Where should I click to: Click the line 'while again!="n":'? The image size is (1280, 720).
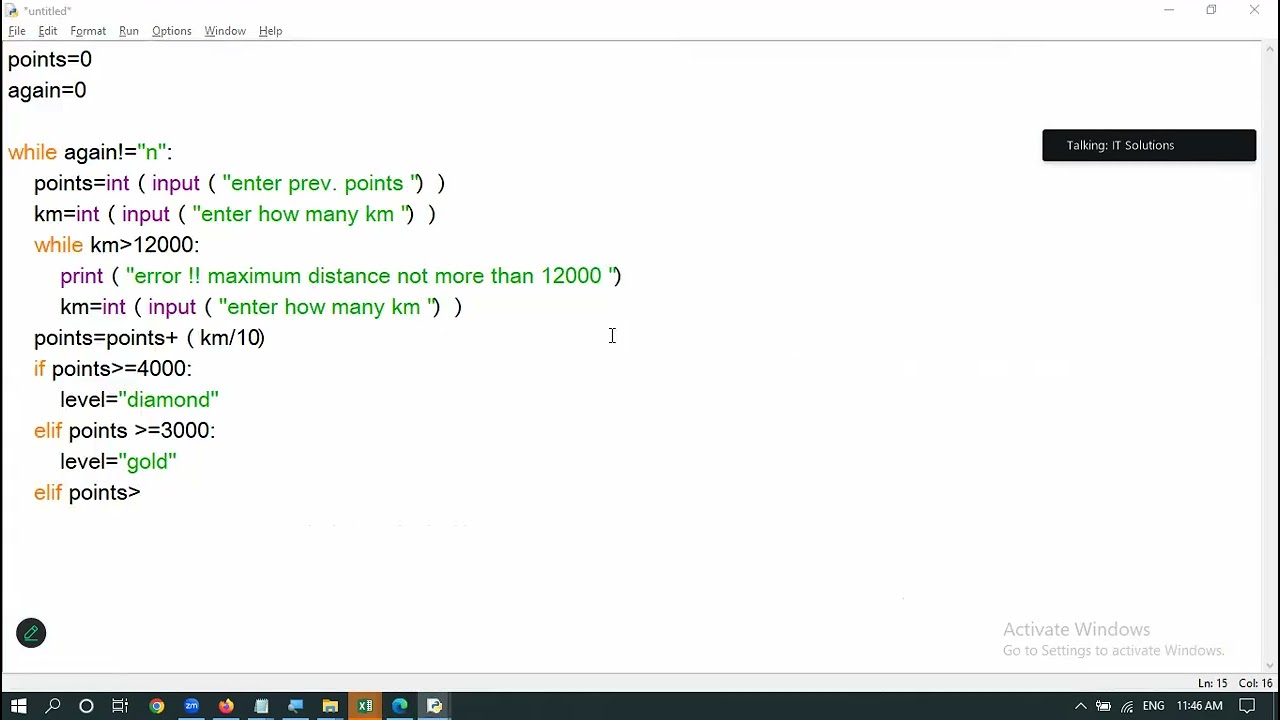[x=90, y=153]
